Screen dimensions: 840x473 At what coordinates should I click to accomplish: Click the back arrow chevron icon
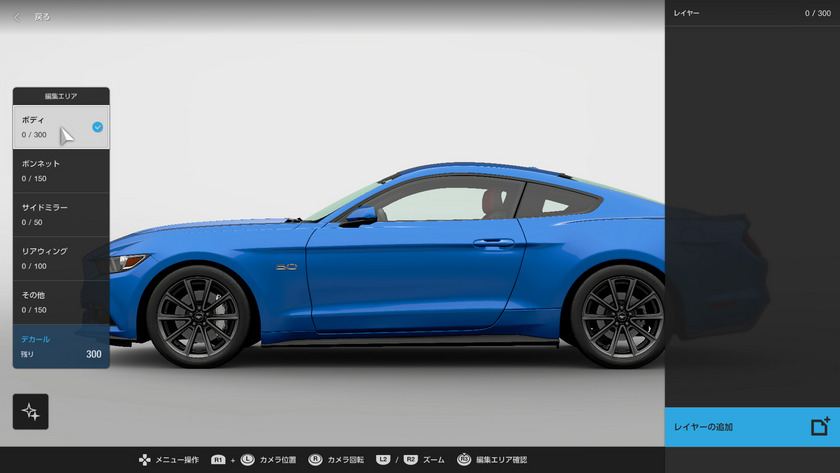[18, 16]
